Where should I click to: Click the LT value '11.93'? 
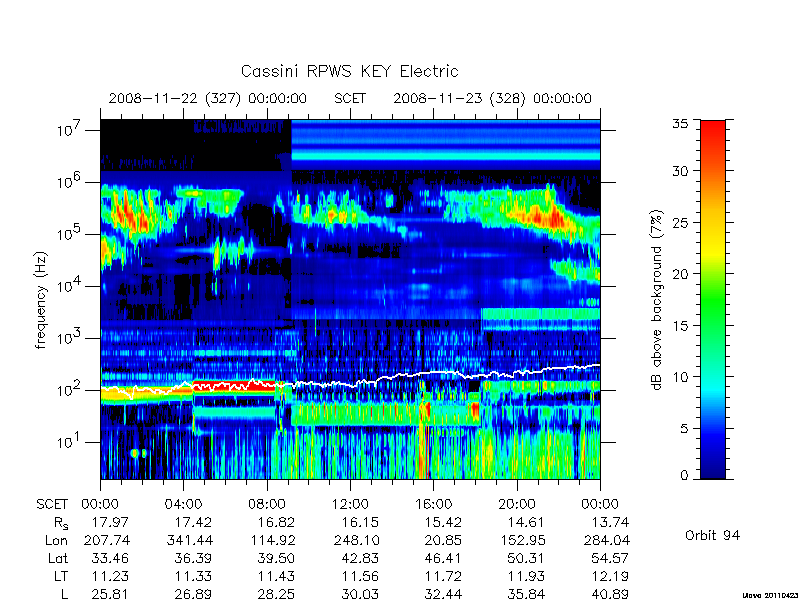(x=526, y=576)
